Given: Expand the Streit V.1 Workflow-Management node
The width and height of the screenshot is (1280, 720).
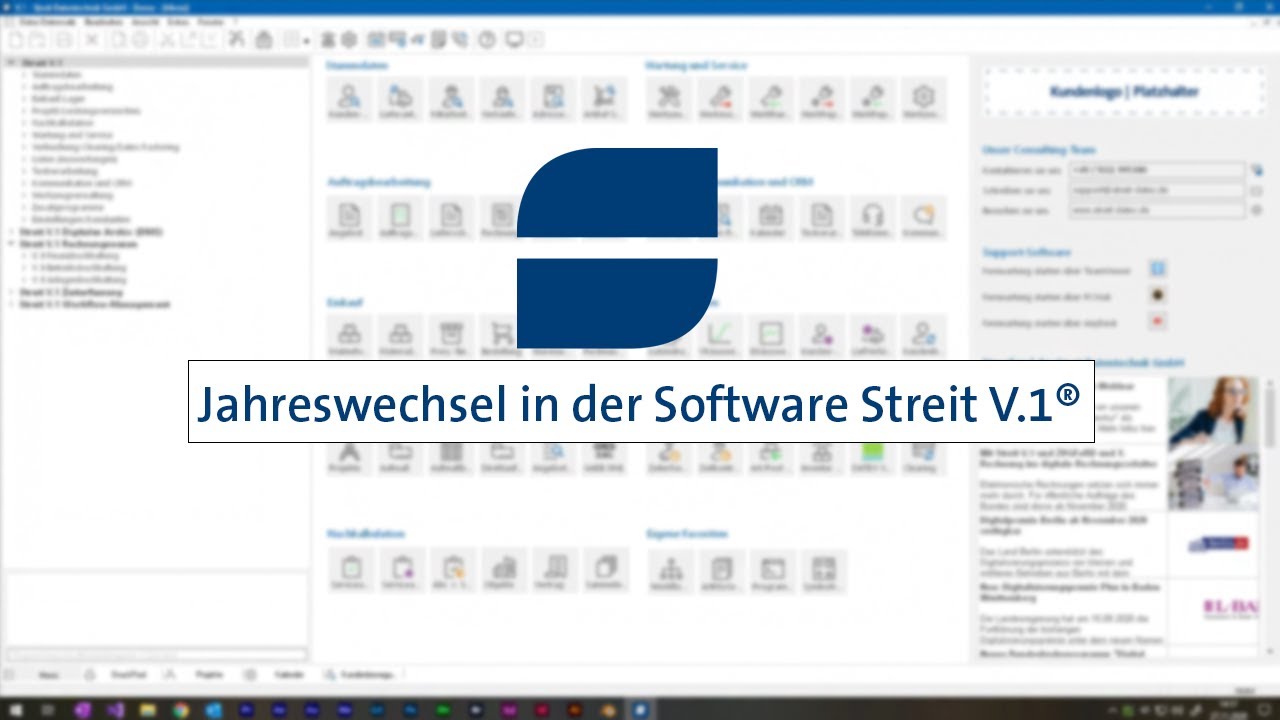Looking at the screenshot, I should [11, 304].
